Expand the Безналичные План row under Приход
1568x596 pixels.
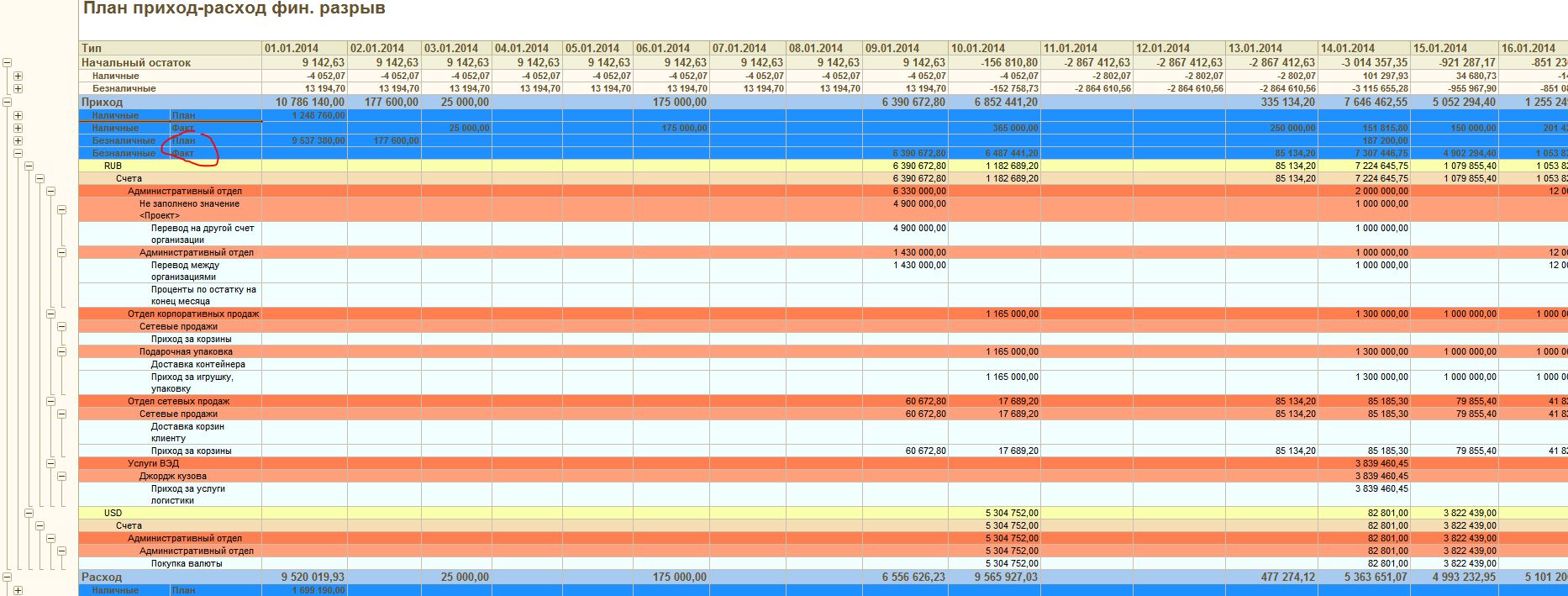(18, 140)
